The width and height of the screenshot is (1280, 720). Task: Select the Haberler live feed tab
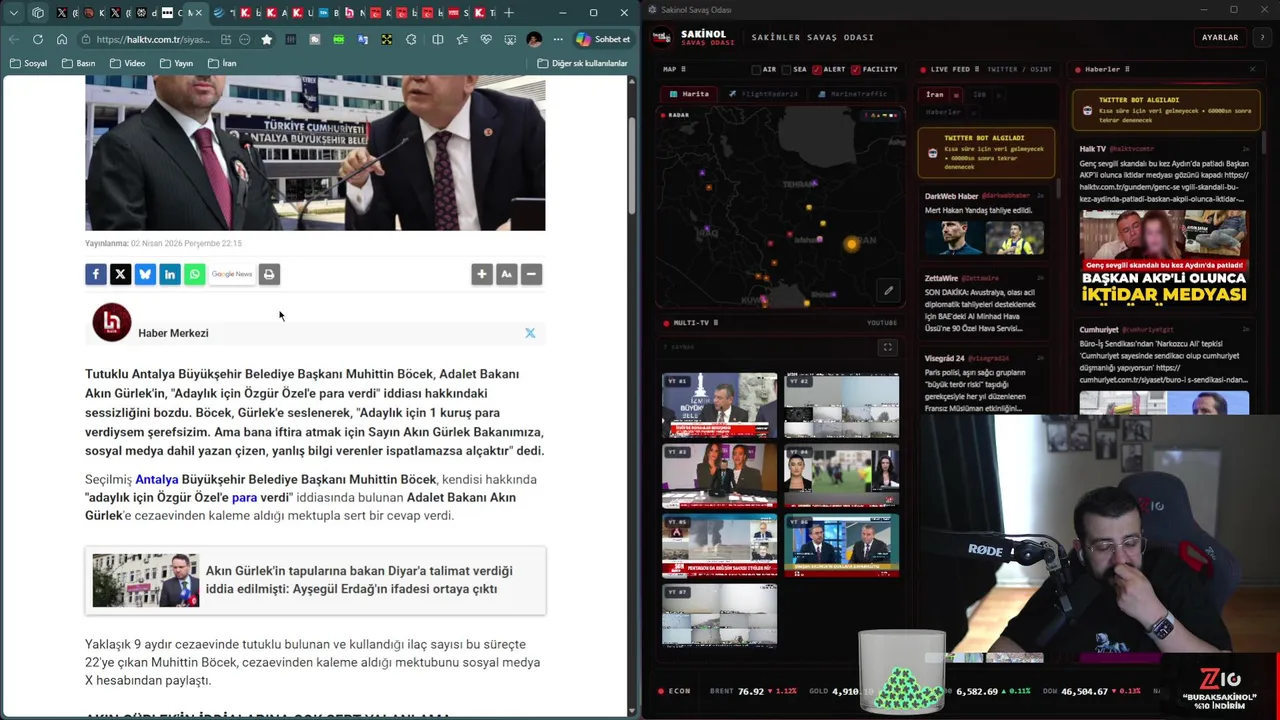(943, 112)
